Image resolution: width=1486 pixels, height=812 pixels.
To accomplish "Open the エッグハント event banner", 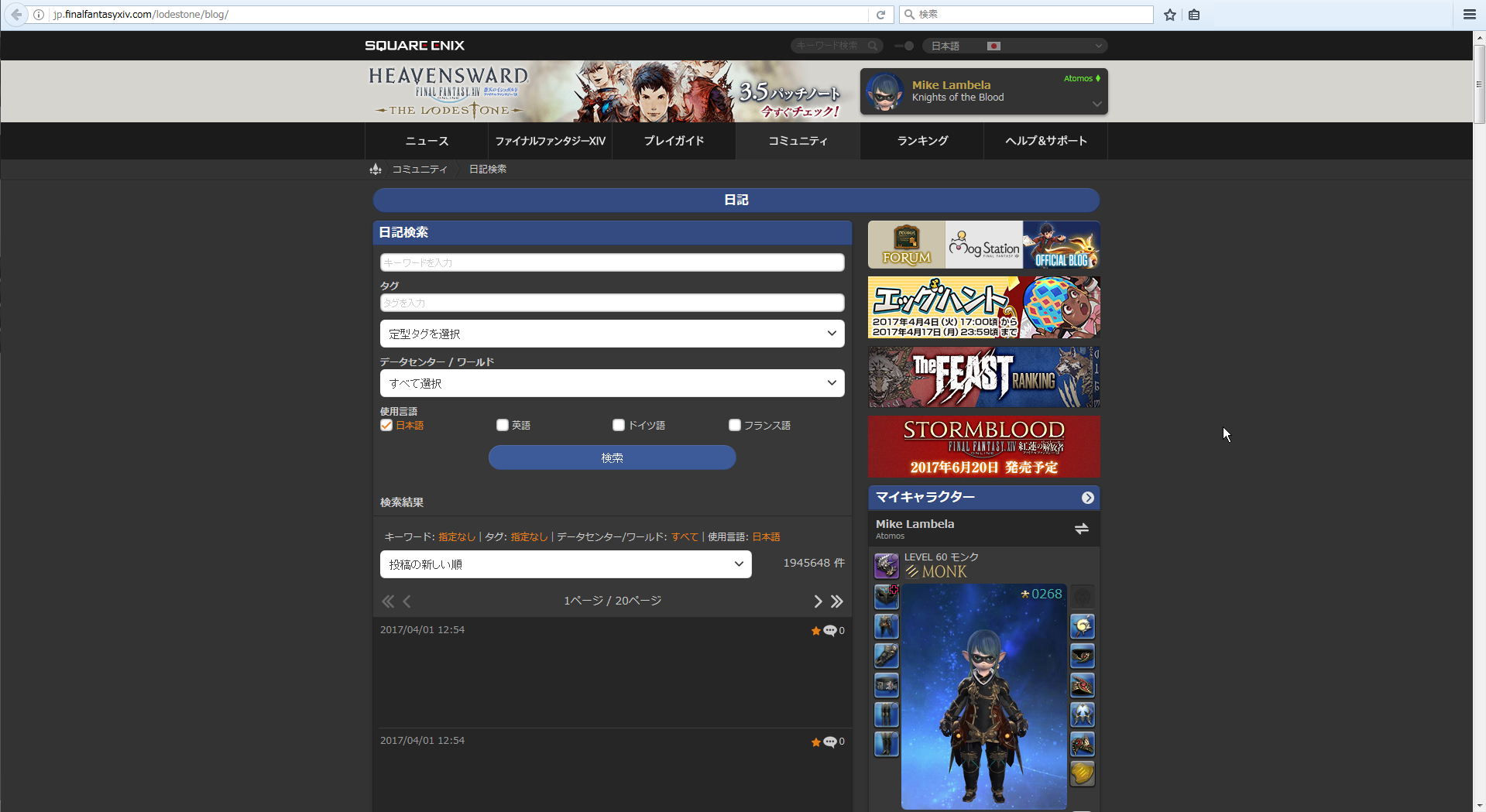I will [x=984, y=307].
